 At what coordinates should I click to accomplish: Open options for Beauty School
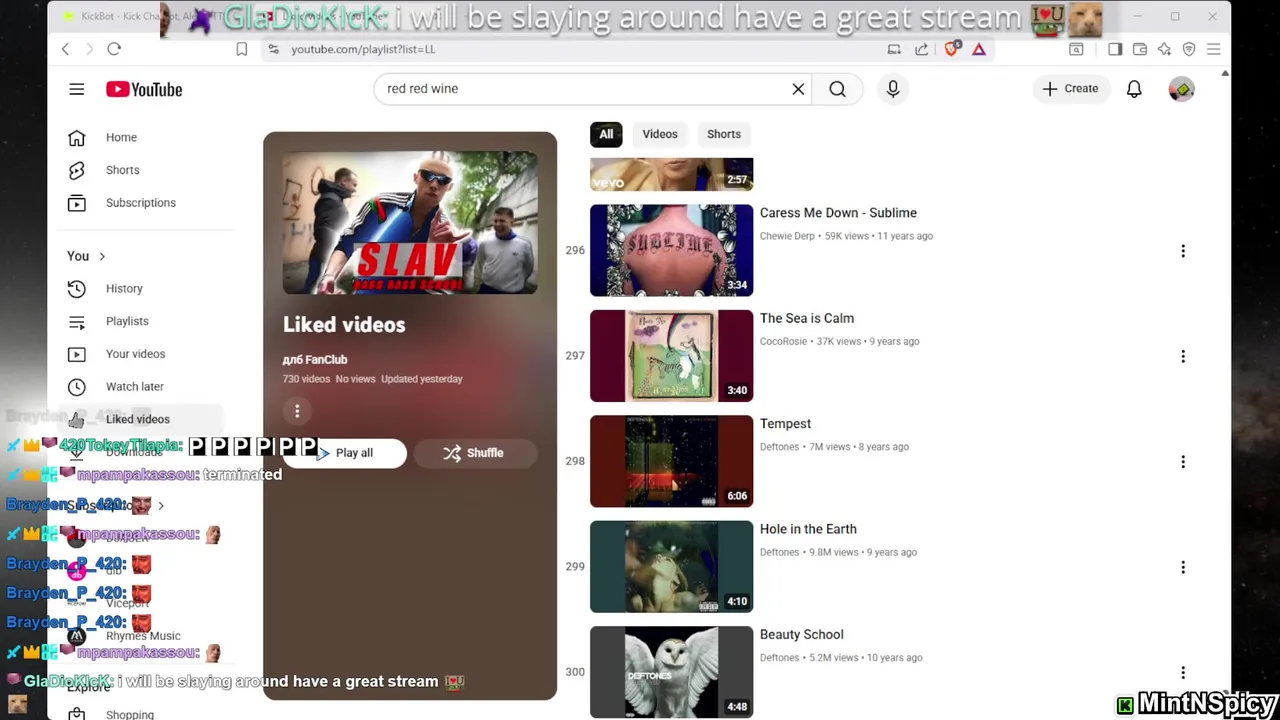click(1183, 673)
